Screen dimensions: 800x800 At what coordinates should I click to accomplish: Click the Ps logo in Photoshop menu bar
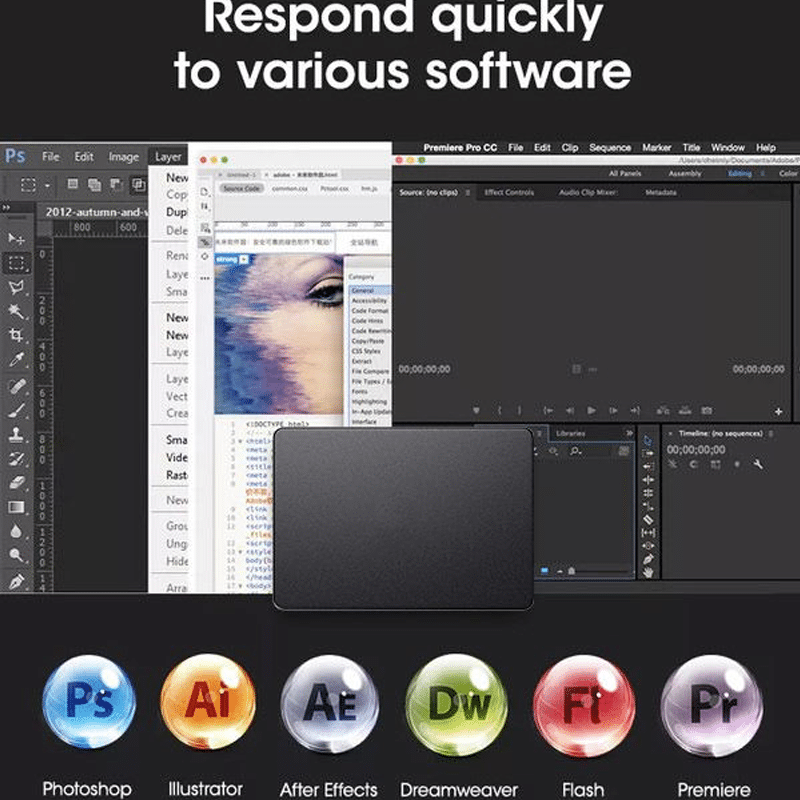15,156
